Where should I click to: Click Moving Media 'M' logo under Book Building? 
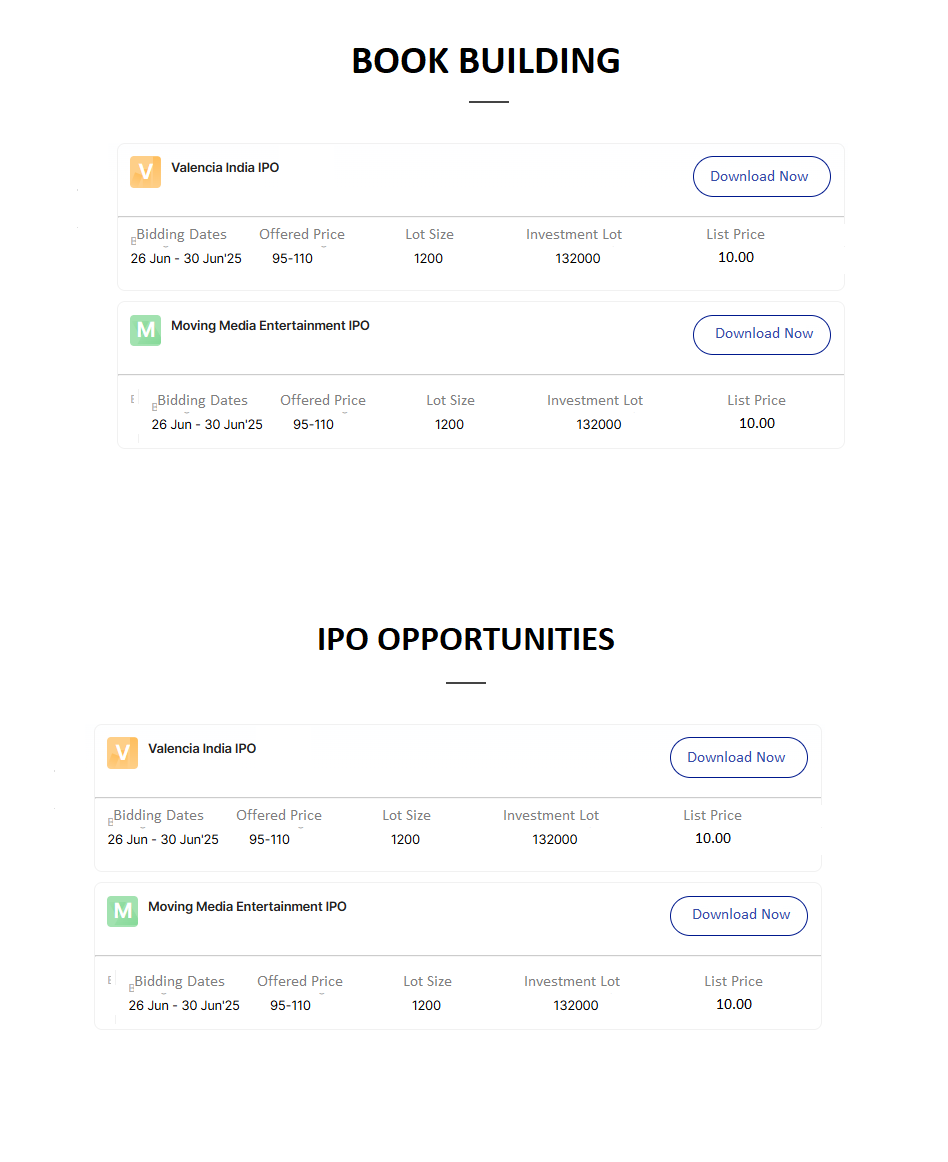pos(145,330)
